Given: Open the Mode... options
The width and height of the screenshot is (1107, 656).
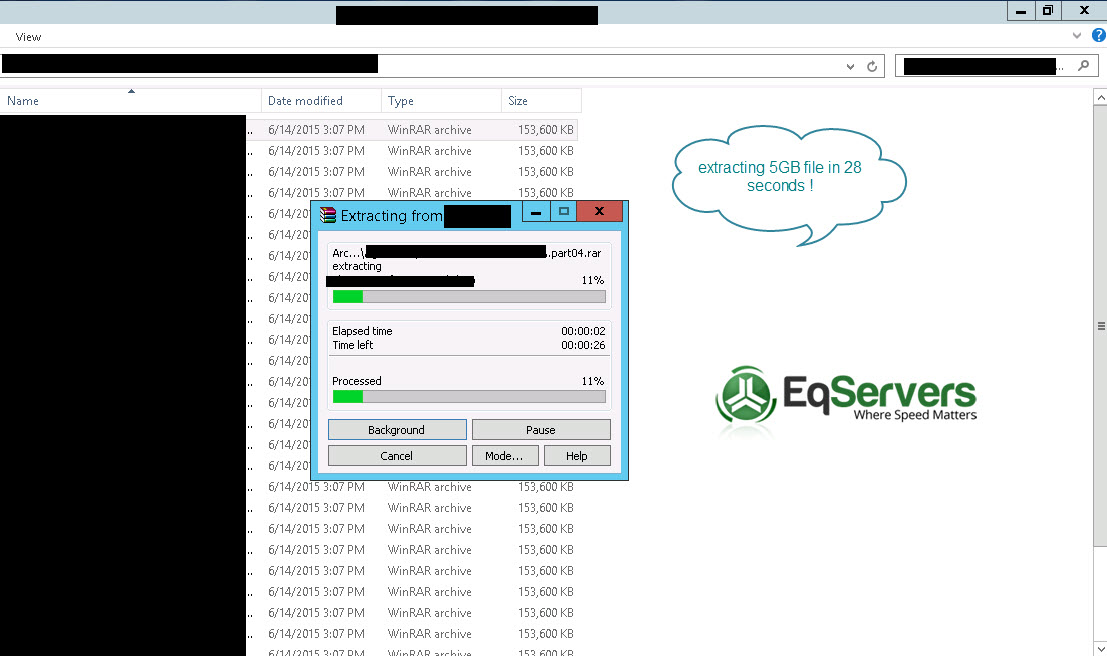Looking at the screenshot, I should click(x=505, y=455).
